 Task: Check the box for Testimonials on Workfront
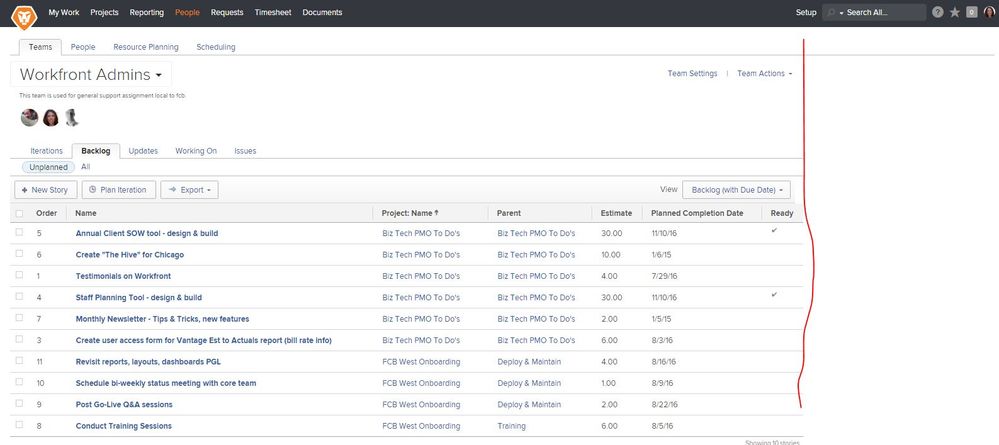click(19, 275)
